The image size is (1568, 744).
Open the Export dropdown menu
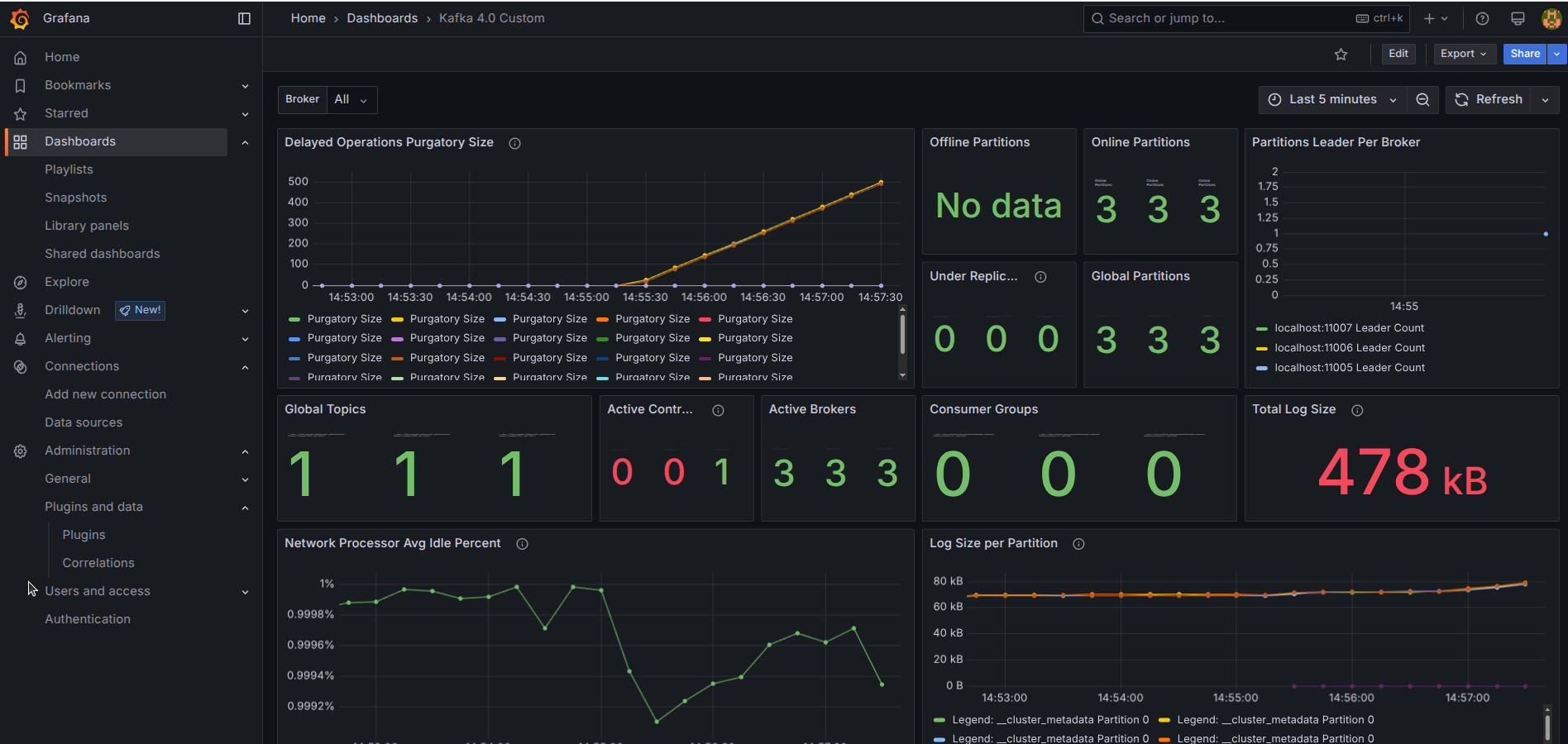[x=1464, y=54]
